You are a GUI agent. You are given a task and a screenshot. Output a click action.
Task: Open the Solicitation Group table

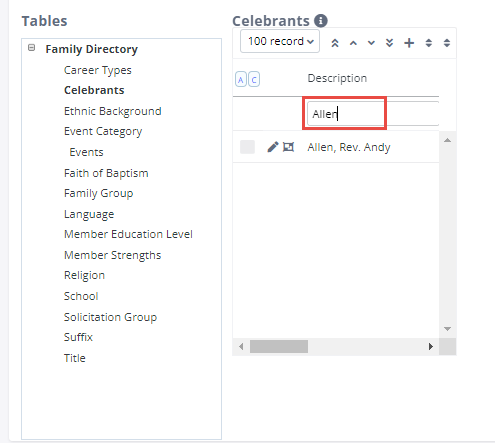pos(110,317)
